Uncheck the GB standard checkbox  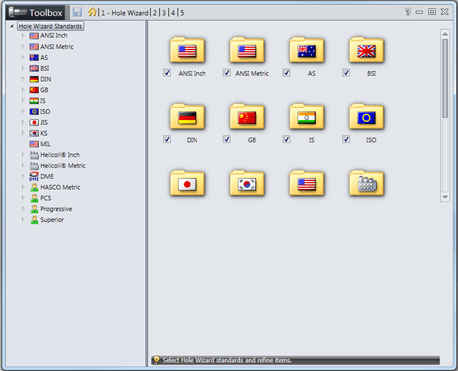point(227,139)
